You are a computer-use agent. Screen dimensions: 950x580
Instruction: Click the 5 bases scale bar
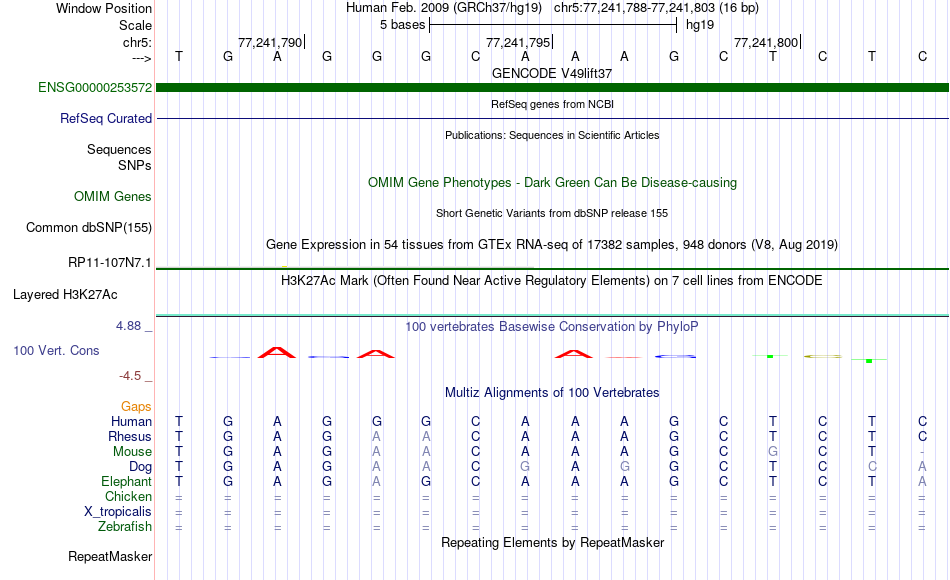pyautogui.click(x=553, y=25)
